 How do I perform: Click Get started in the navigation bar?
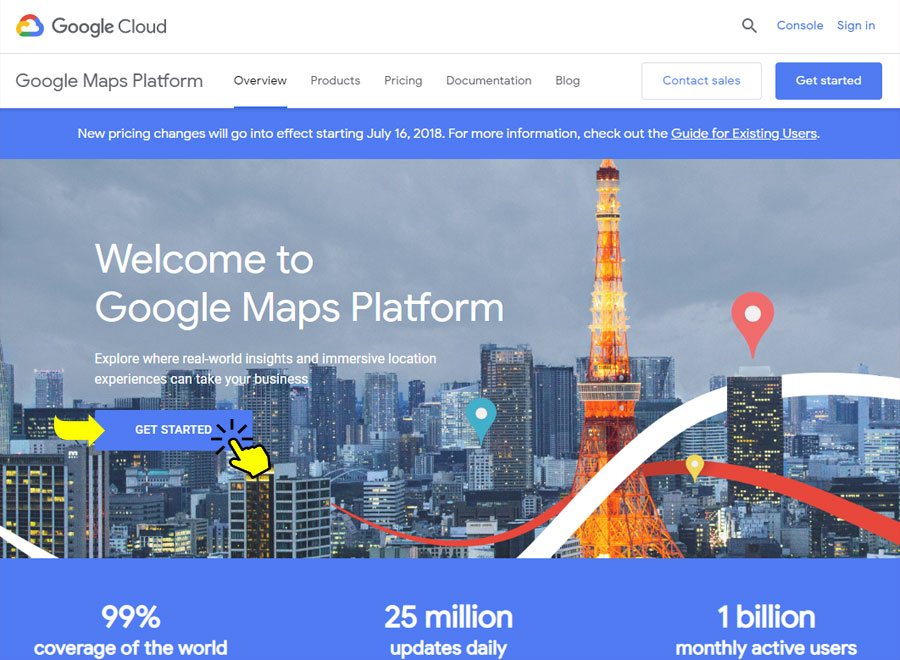point(828,81)
